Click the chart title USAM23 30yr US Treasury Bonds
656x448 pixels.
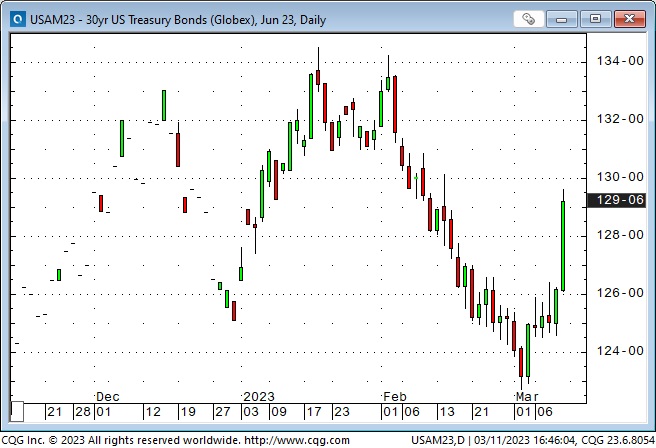(178, 20)
